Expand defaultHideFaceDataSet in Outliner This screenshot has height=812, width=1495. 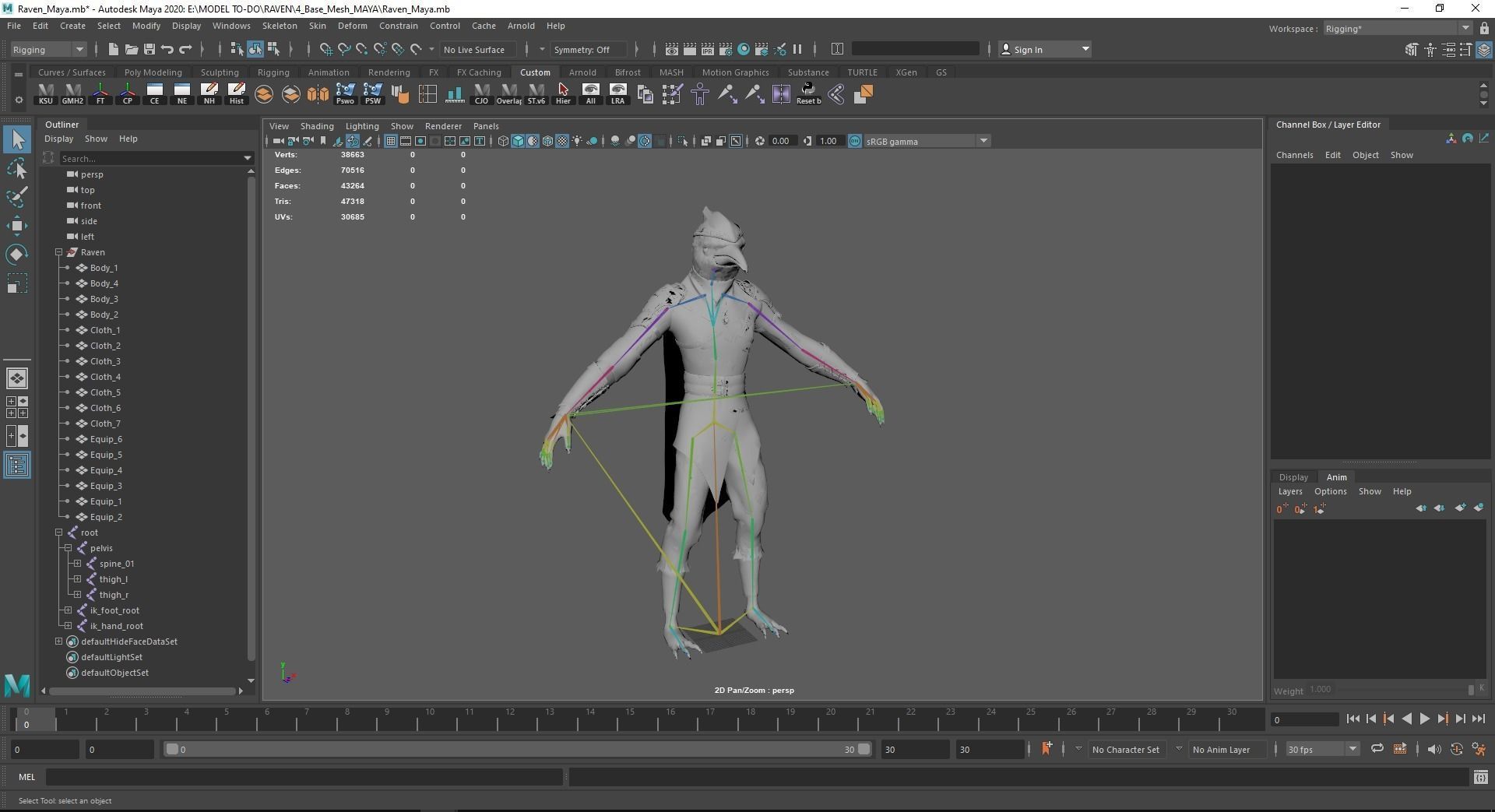pyautogui.click(x=58, y=642)
